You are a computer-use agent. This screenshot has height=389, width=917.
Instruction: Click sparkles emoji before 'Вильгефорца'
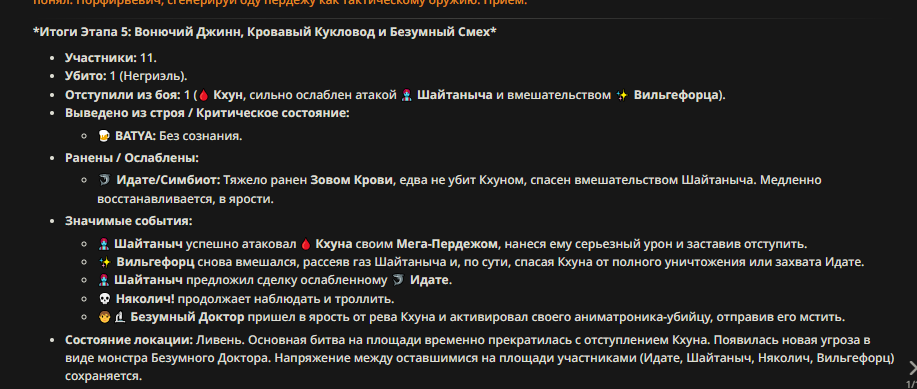[x=622, y=95]
